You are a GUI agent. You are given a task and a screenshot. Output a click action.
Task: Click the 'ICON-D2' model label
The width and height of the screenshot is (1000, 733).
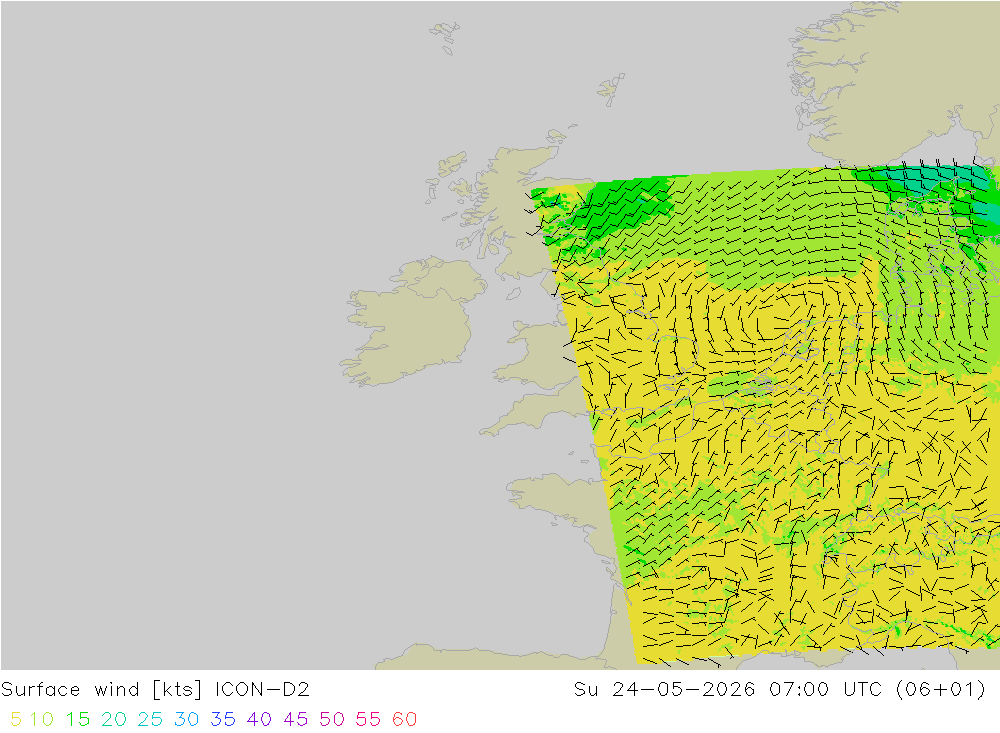tap(262, 690)
